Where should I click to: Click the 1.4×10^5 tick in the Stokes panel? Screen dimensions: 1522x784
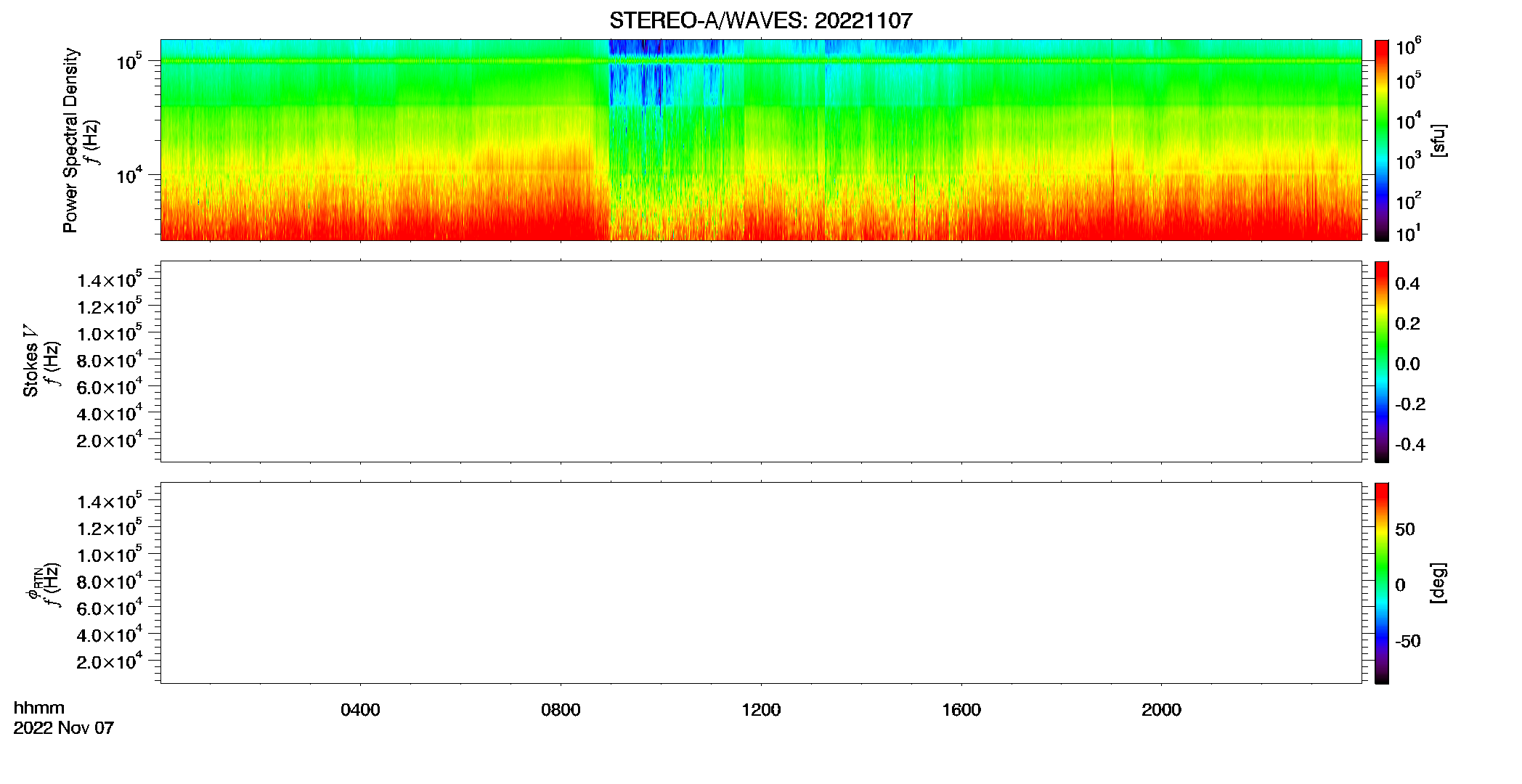tap(110, 280)
